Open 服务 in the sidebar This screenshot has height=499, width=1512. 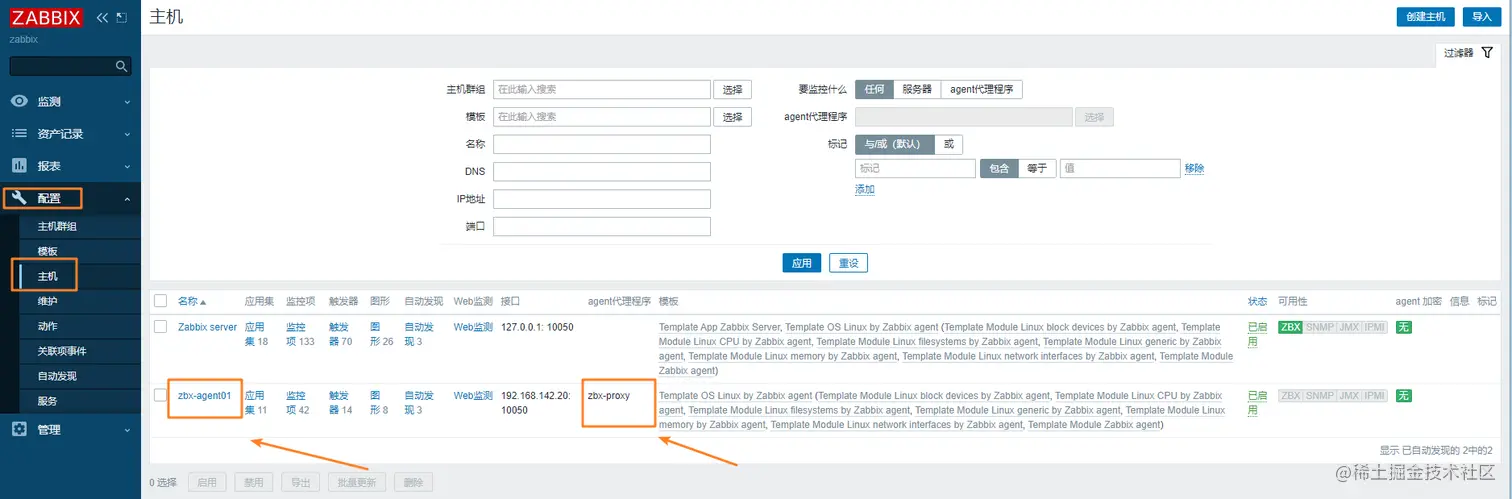47,401
